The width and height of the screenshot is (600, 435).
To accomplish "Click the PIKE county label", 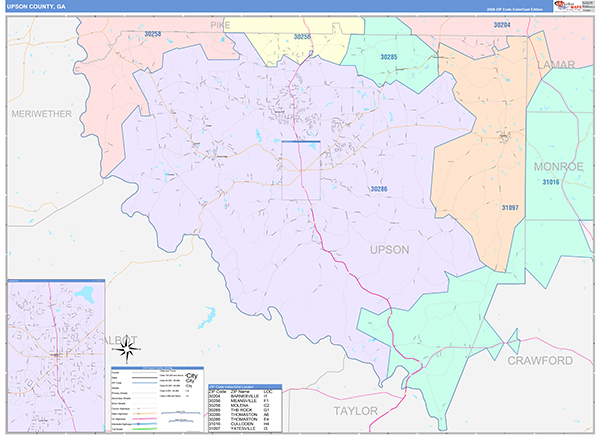I will click(x=220, y=25).
